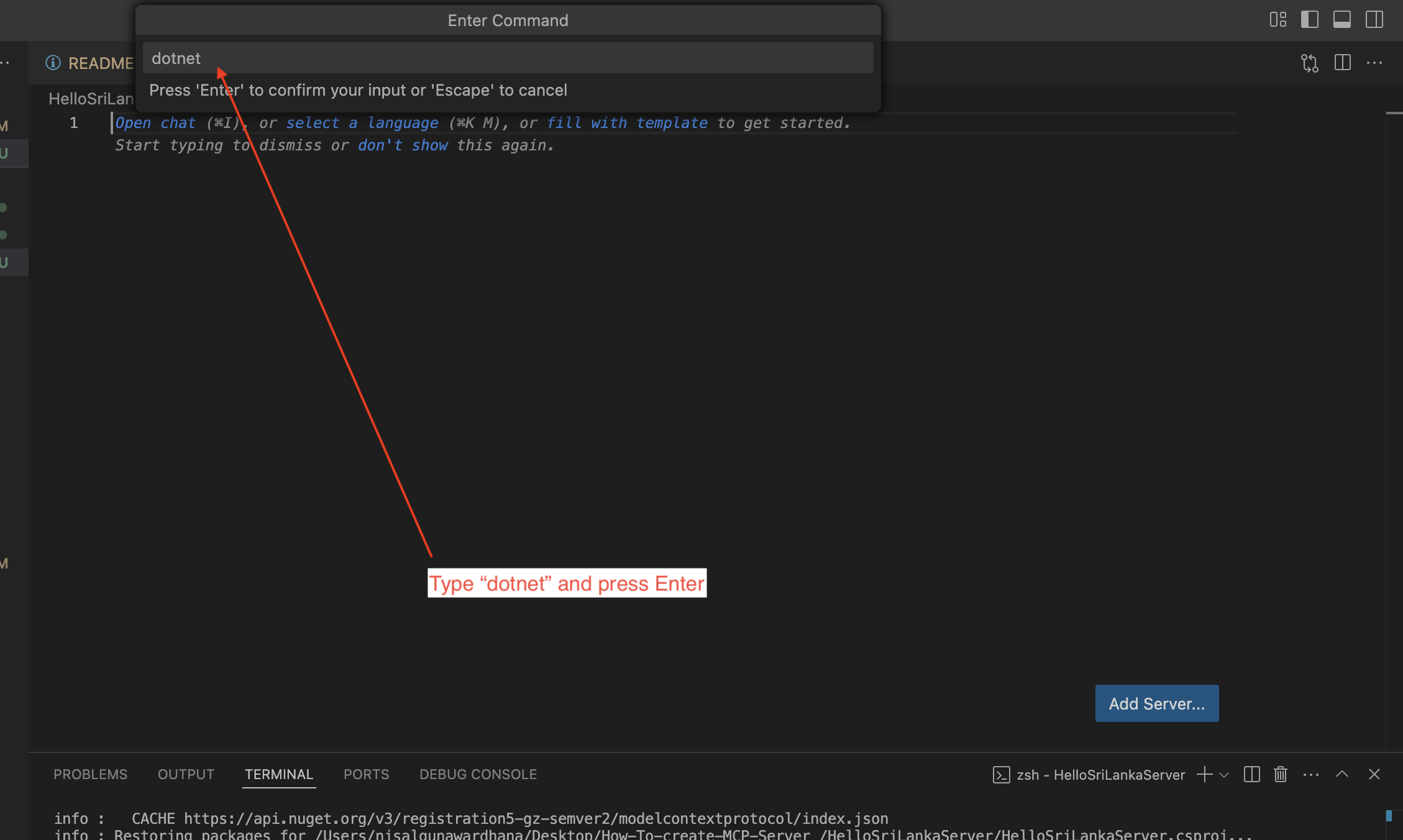Open the terminal launch profile dropdown chevron
Image resolution: width=1403 pixels, height=840 pixels.
tap(1224, 774)
